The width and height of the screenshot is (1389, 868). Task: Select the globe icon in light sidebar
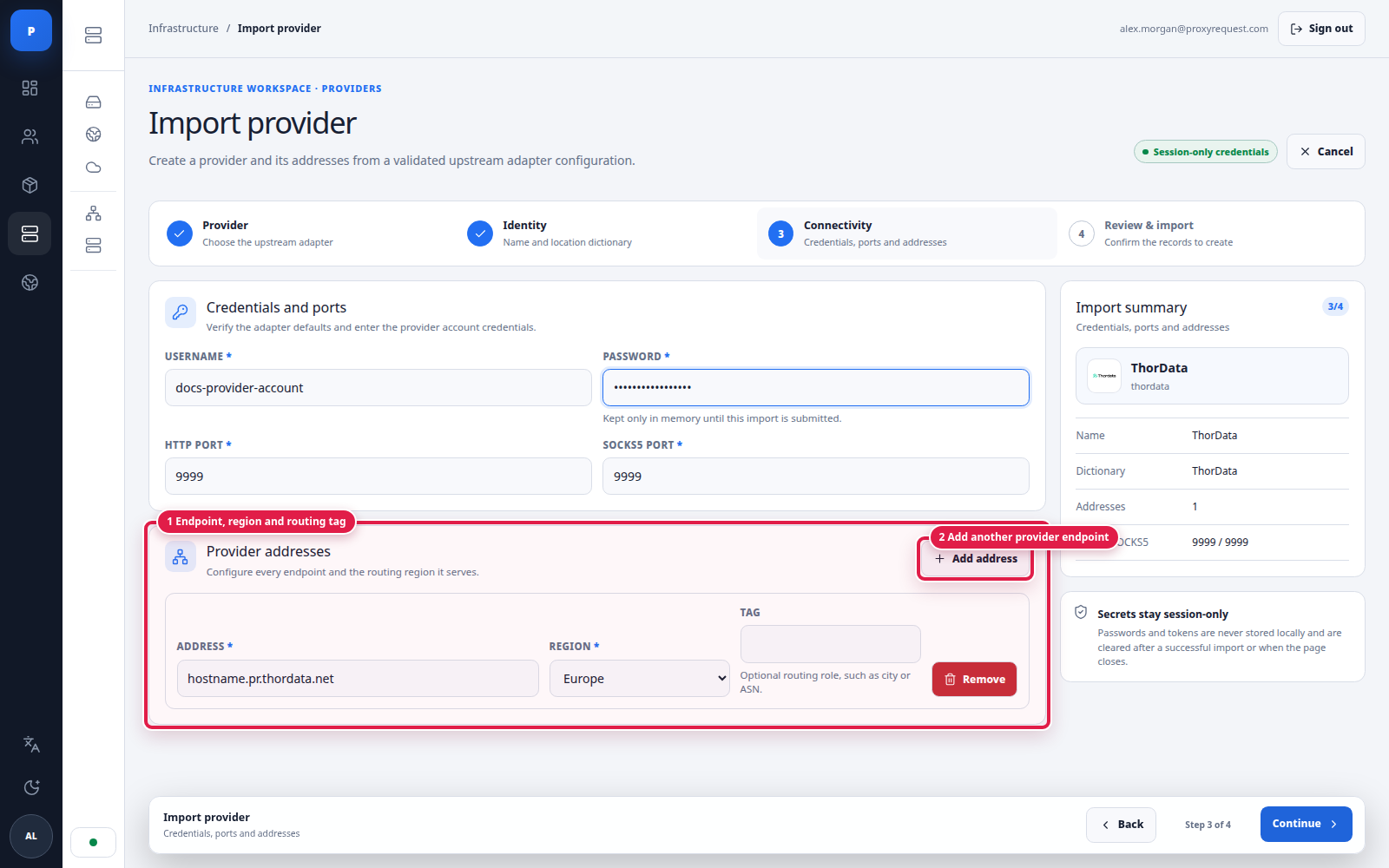point(94,135)
